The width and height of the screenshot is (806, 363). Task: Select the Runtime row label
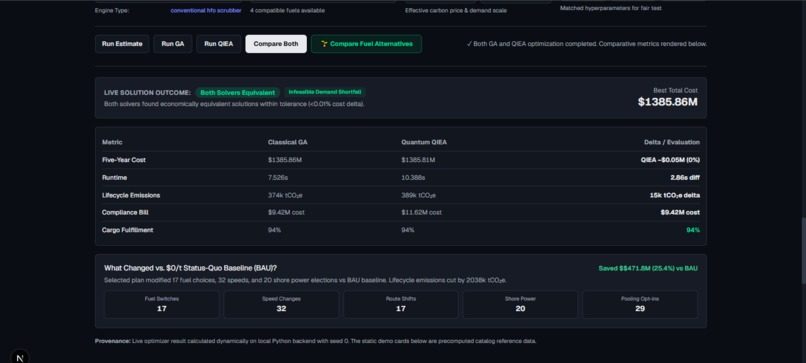pos(114,177)
